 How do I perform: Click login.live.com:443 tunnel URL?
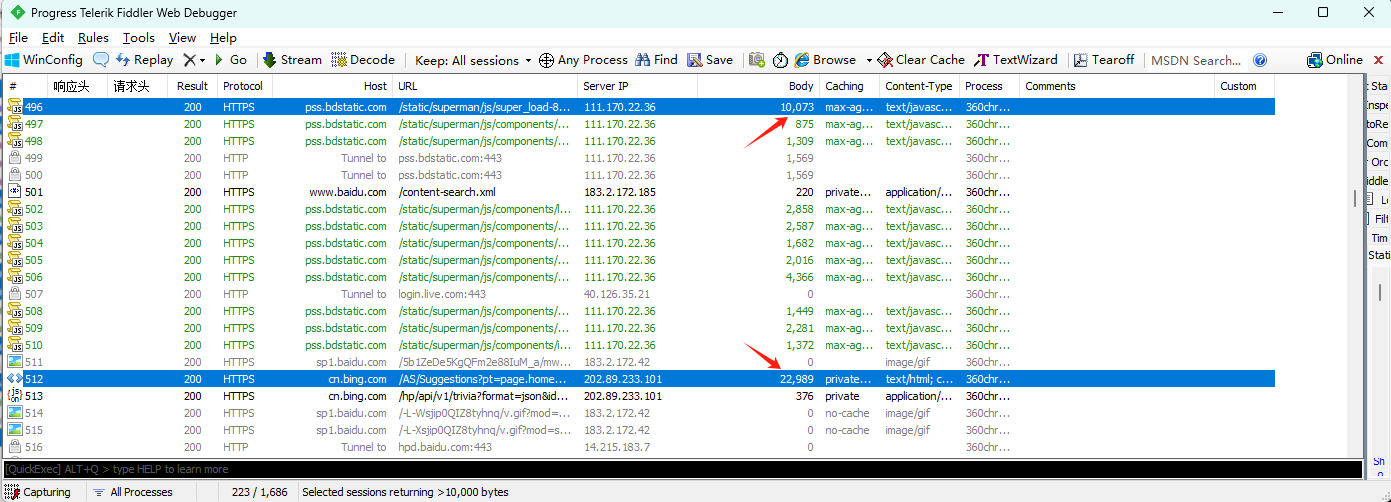pyautogui.click(x=442, y=294)
